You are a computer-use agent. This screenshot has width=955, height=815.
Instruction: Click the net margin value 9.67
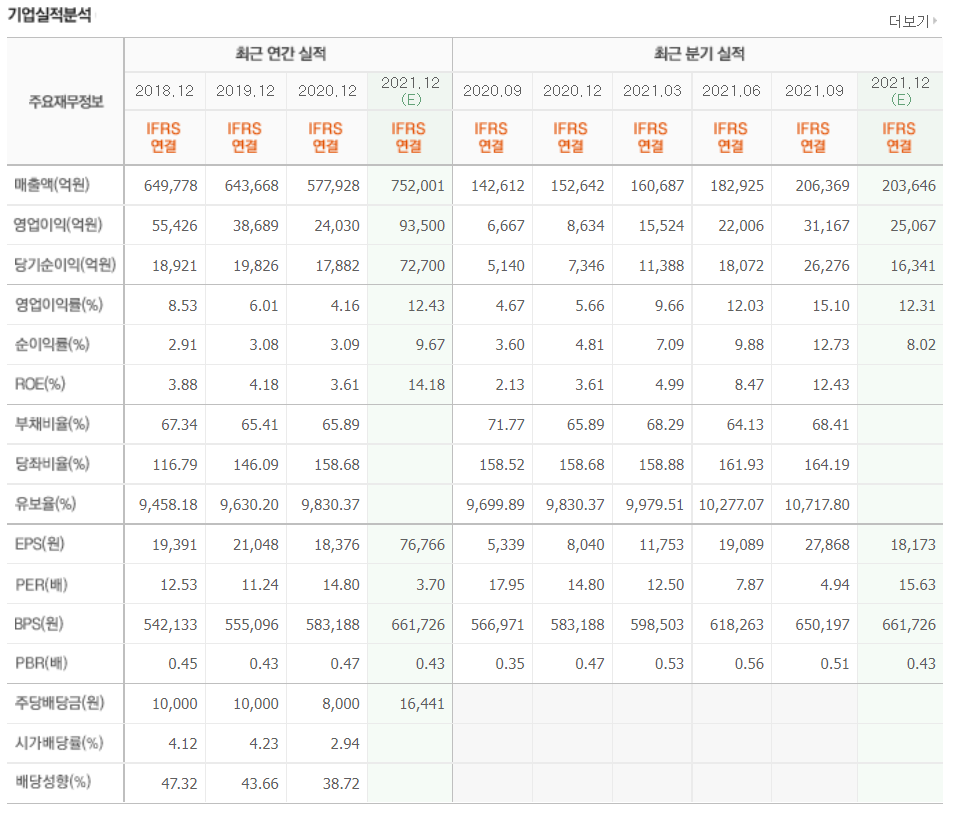[x=430, y=345]
